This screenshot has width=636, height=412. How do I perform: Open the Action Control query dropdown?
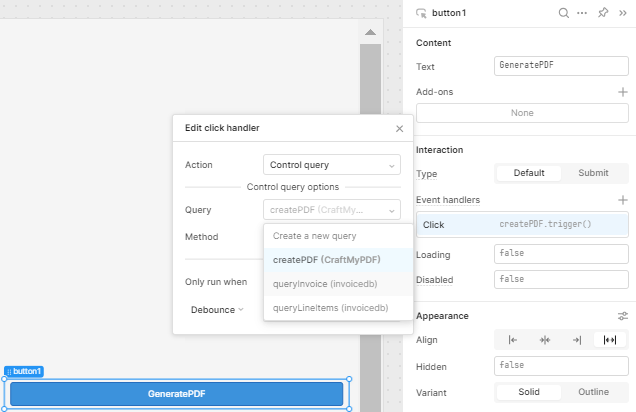point(332,165)
